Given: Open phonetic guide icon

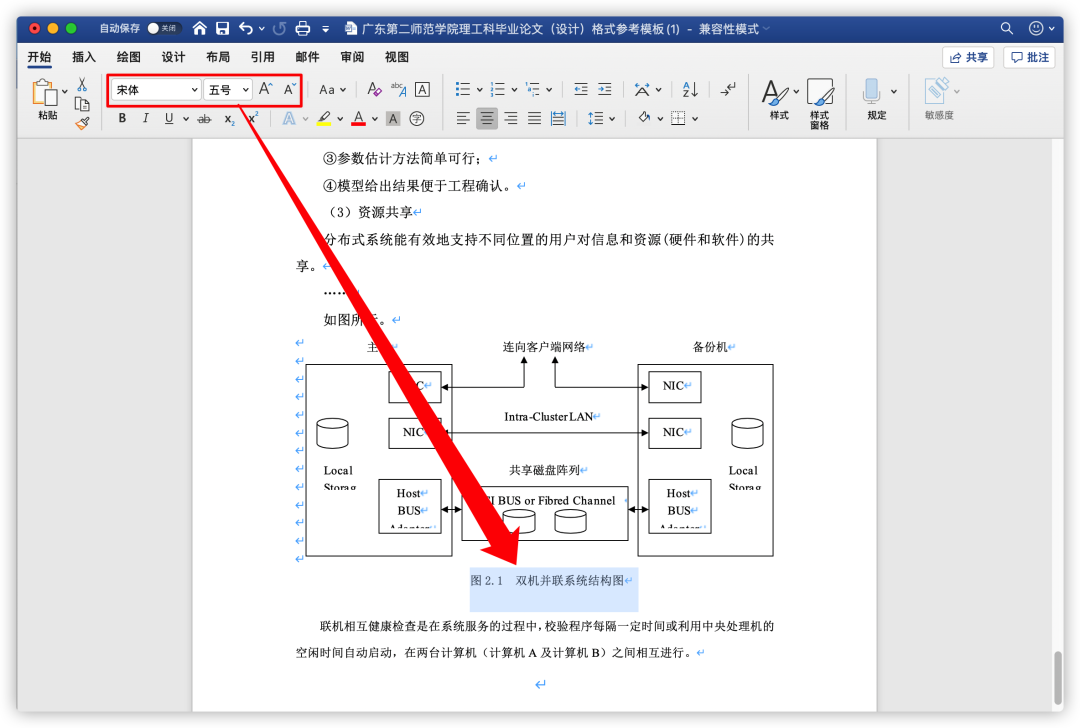Looking at the screenshot, I should pyautogui.click(x=398, y=89).
